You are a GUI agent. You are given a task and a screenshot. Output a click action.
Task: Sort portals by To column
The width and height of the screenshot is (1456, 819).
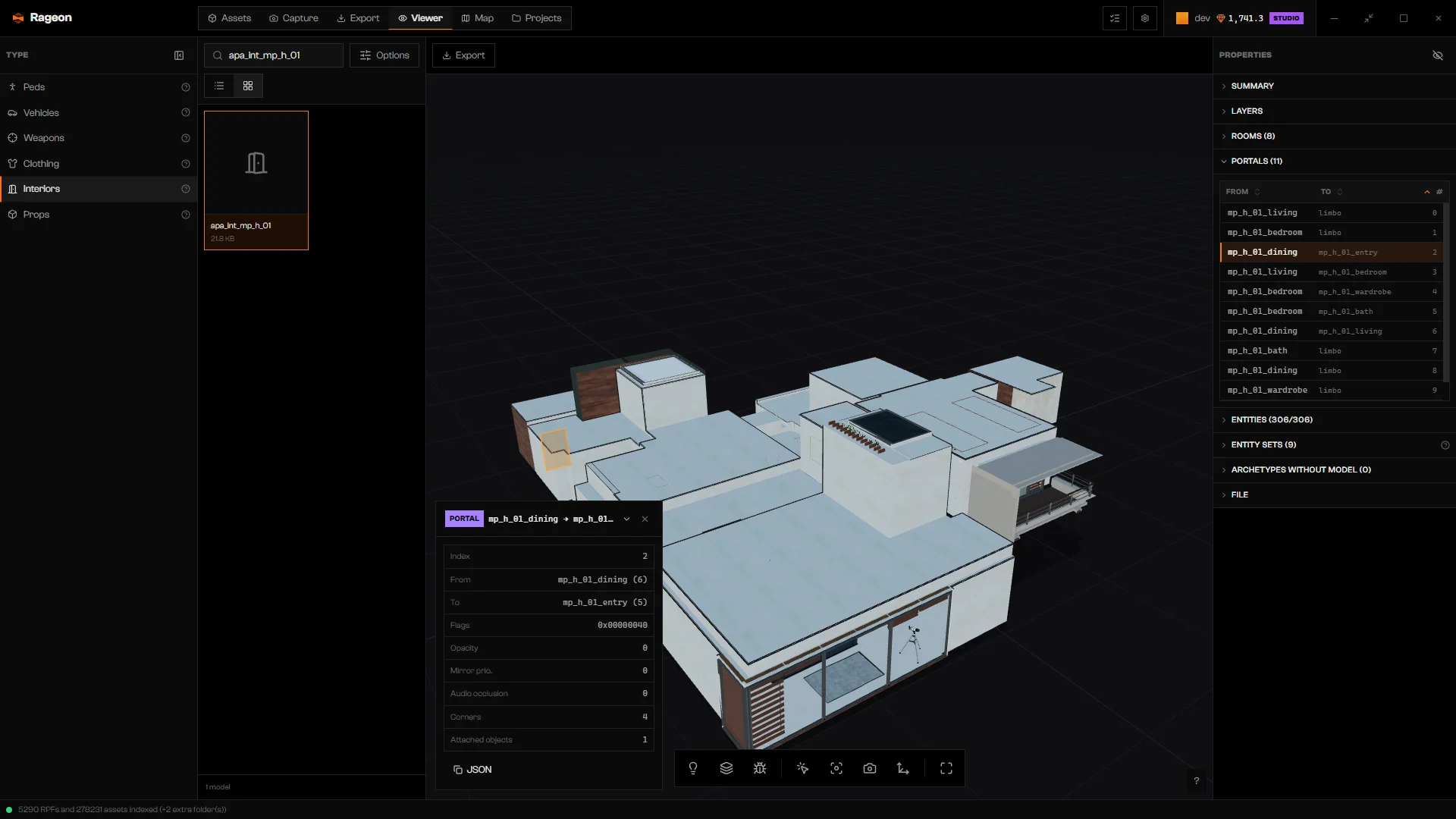(x=1332, y=192)
